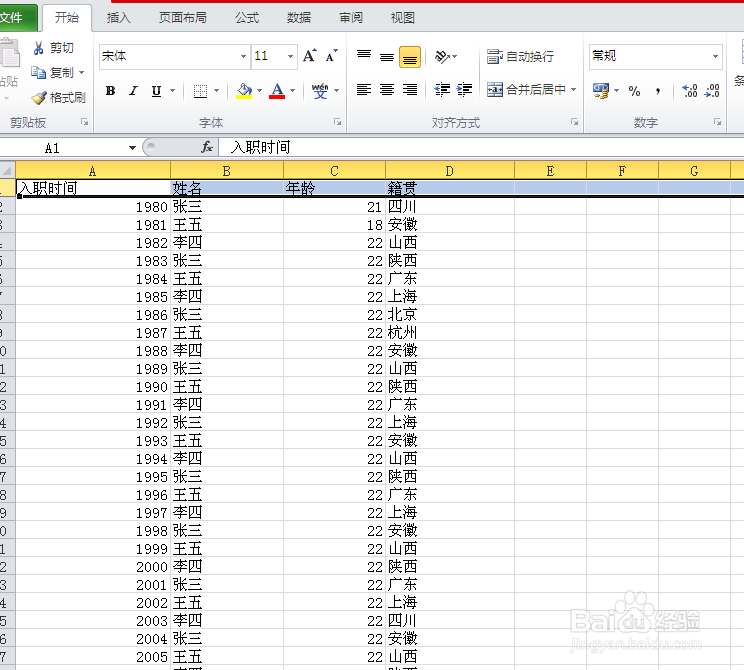Viewport: 744px width, 670px height.
Task: Apply comma style number format
Action: pyautogui.click(x=658, y=91)
